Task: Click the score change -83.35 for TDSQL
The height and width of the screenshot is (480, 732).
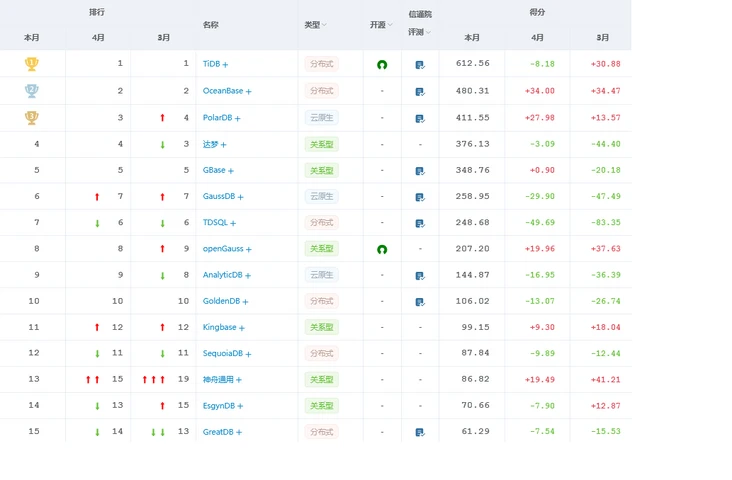Action: (605, 223)
